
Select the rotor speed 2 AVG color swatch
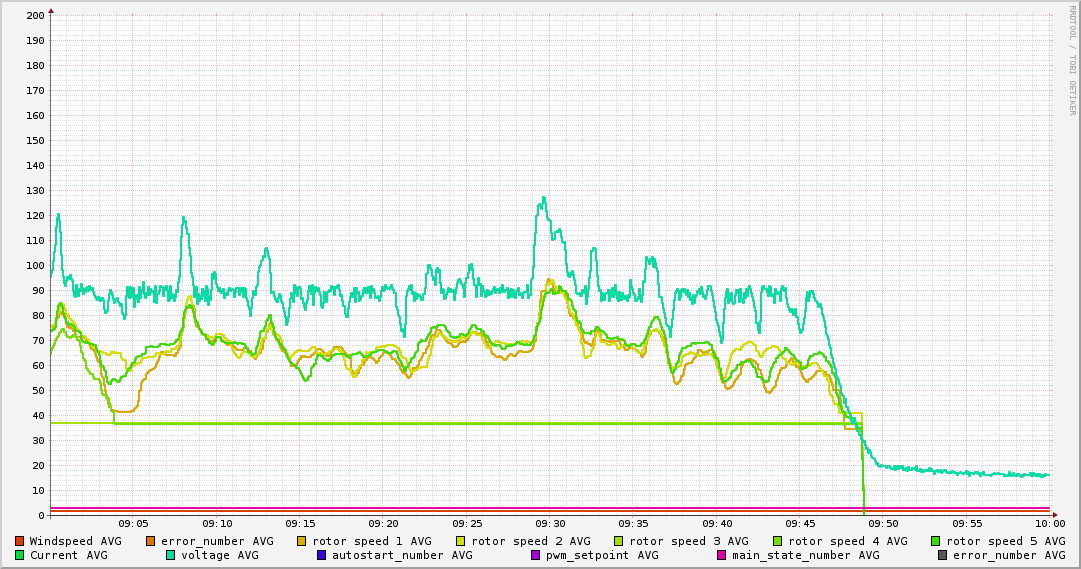tap(461, 541)
